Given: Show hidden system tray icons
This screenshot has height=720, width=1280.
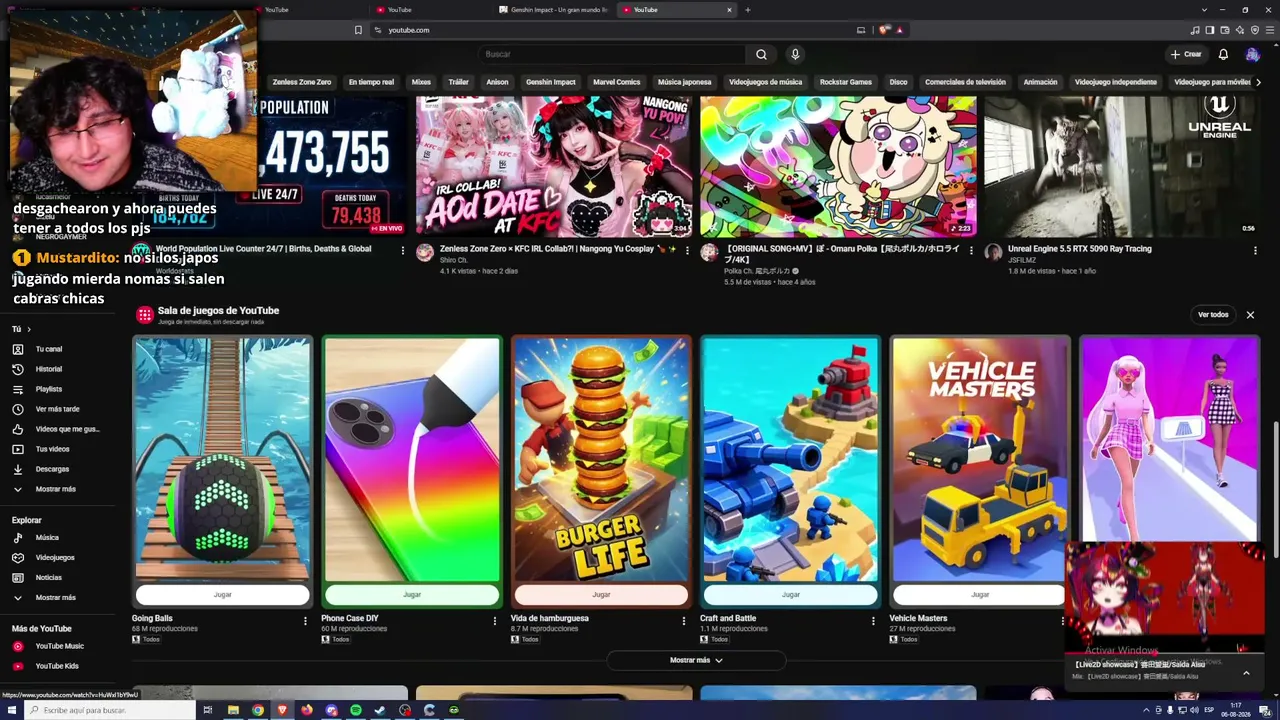Looking at the screenshot, I should [x=1147, y=710].
